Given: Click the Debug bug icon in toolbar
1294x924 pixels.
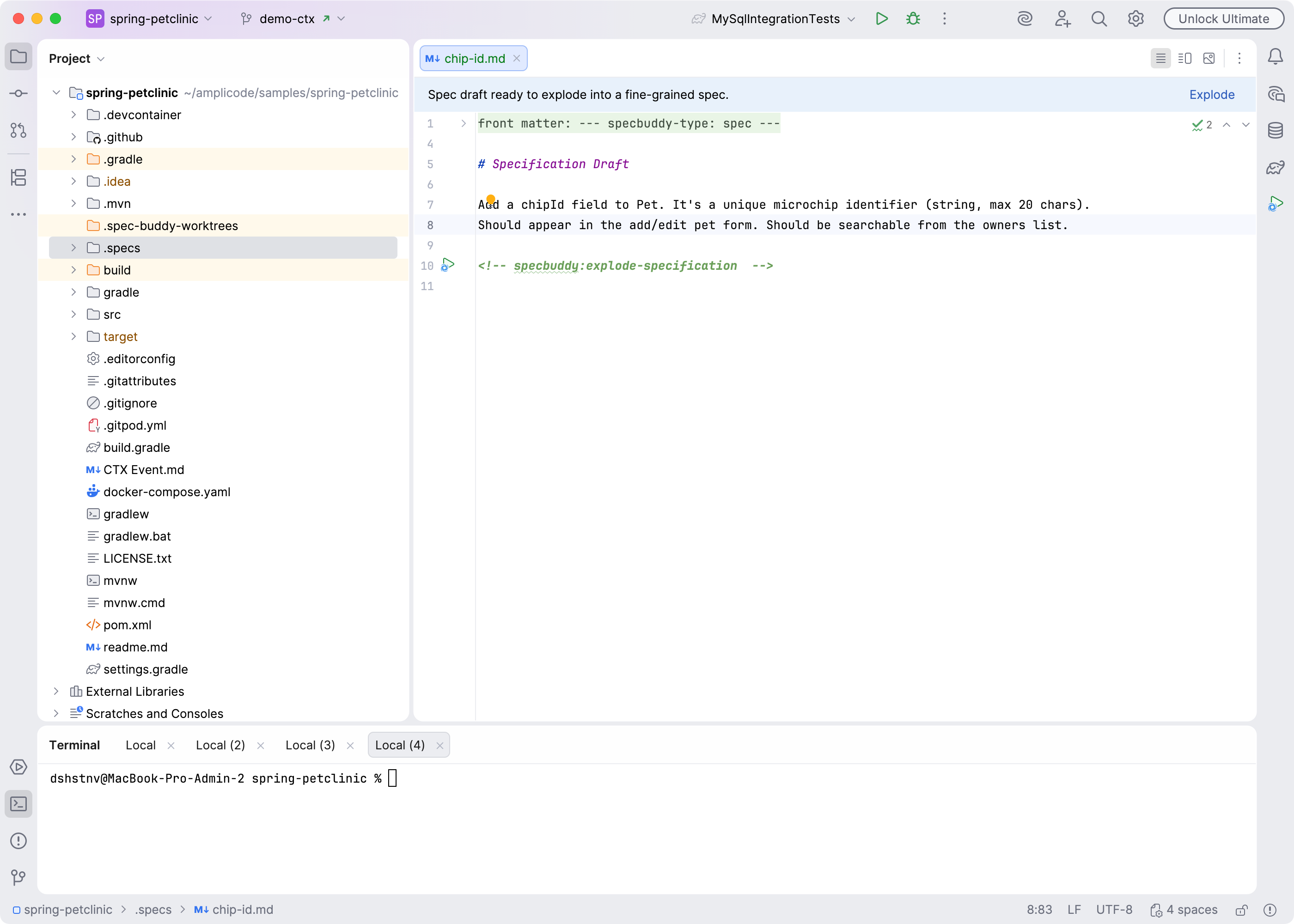Looking at the screenshot, I should [913, 19].
